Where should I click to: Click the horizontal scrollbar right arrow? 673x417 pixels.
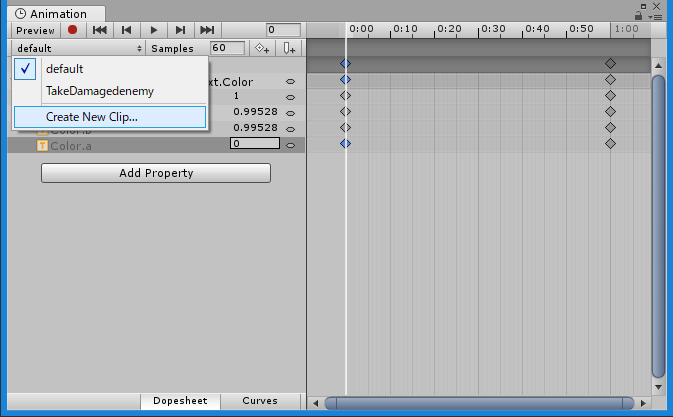643,403
